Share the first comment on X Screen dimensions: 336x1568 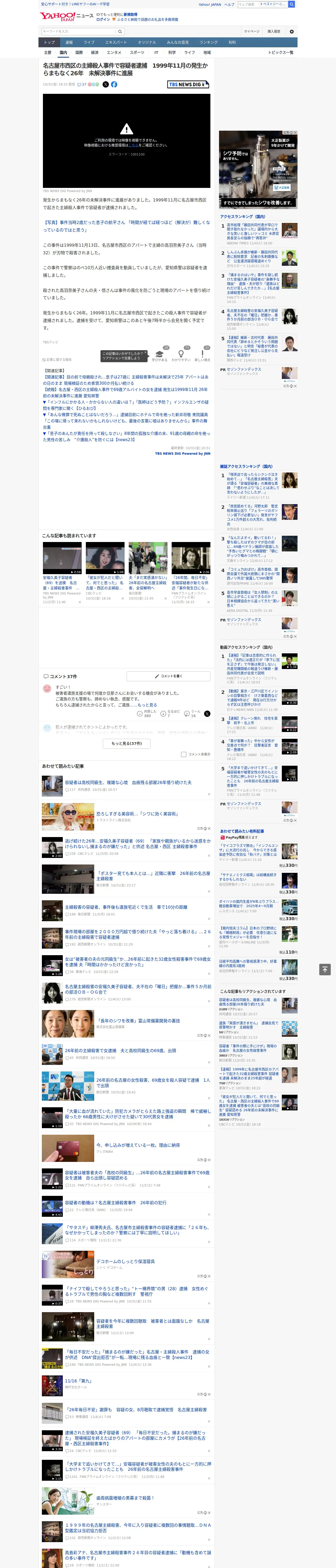click(207, 713)
